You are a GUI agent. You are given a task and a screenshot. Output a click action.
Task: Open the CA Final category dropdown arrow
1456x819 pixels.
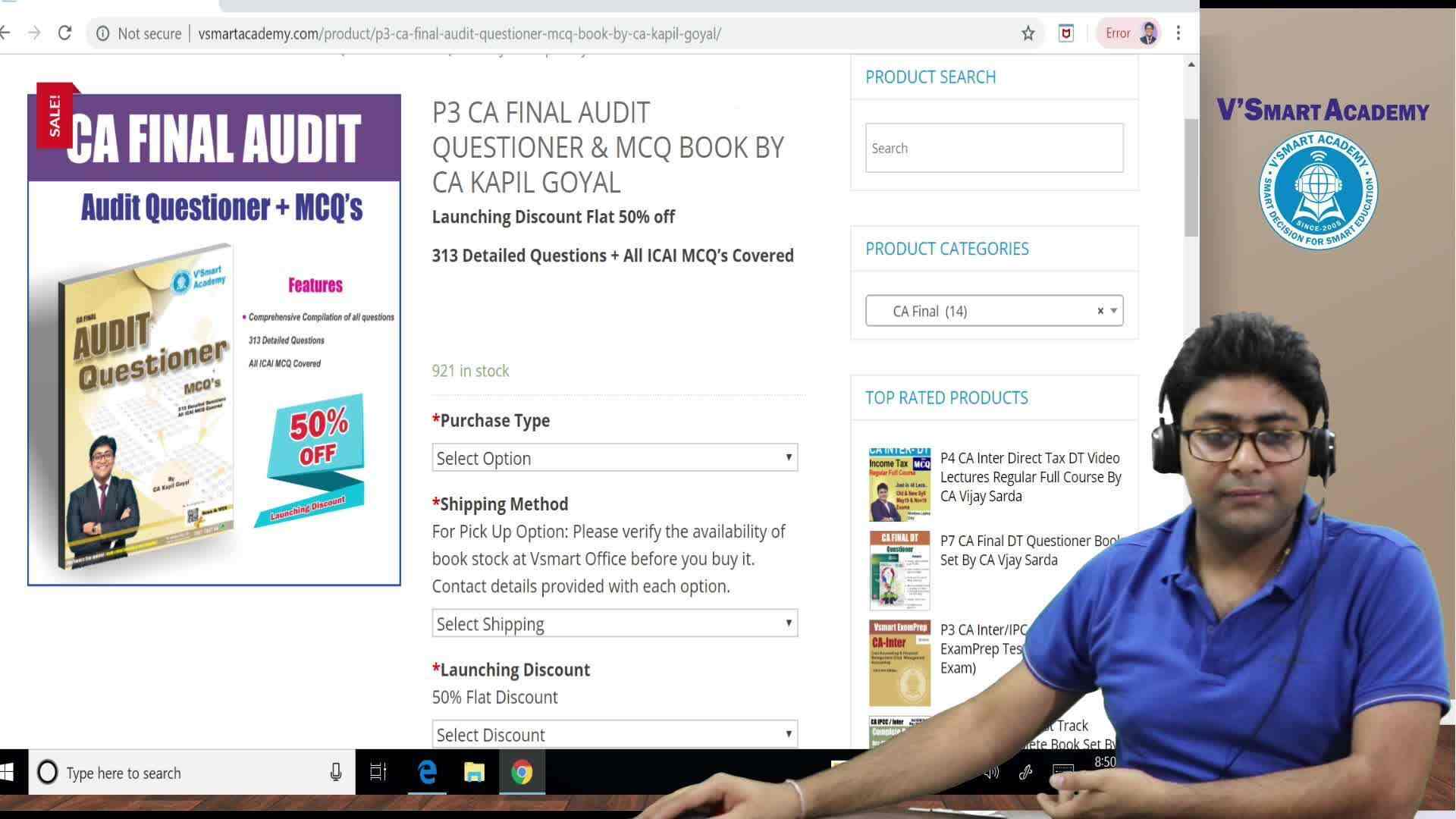(1113, 311)
